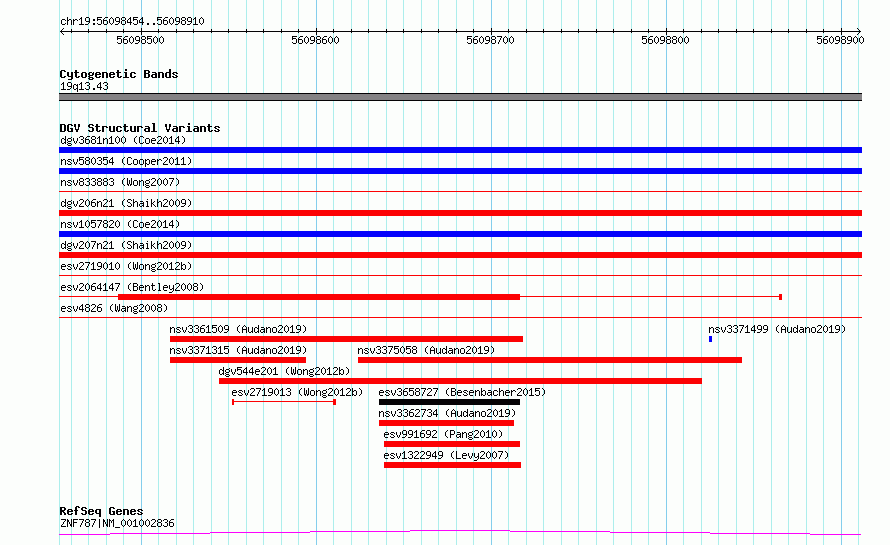Click the dgv3681n100 (Coe2014) variant label
The height and width of the screenshot is (545, 890).
point(123,140)
